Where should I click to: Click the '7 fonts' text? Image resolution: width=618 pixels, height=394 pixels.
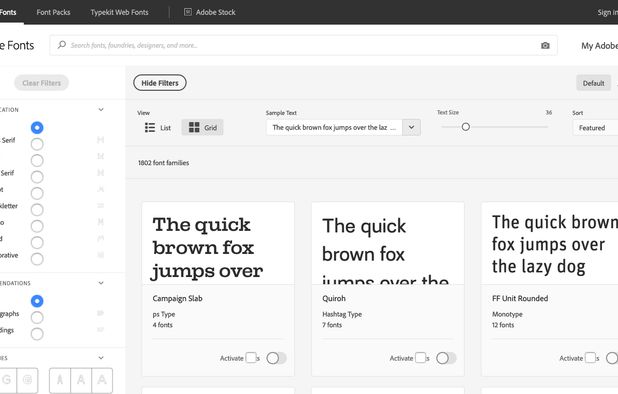(x=332, y=325)
